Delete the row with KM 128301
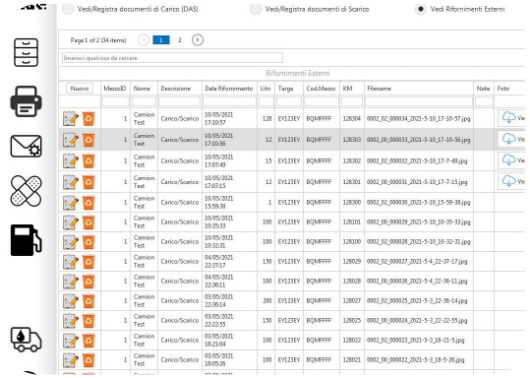Image resolution: width=530 pixels, height=378 pixels. pos(89,182)
